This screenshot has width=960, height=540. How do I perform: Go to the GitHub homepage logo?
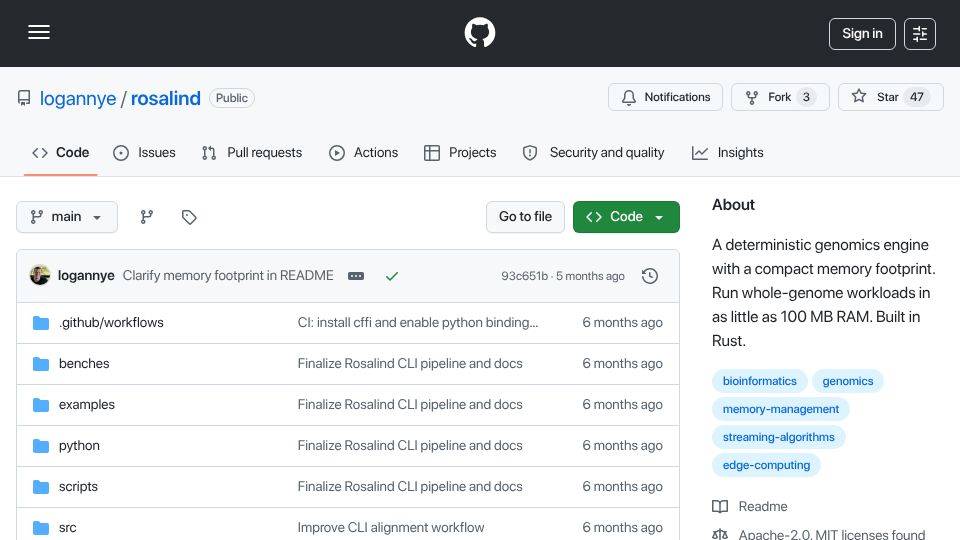point(479,32)
